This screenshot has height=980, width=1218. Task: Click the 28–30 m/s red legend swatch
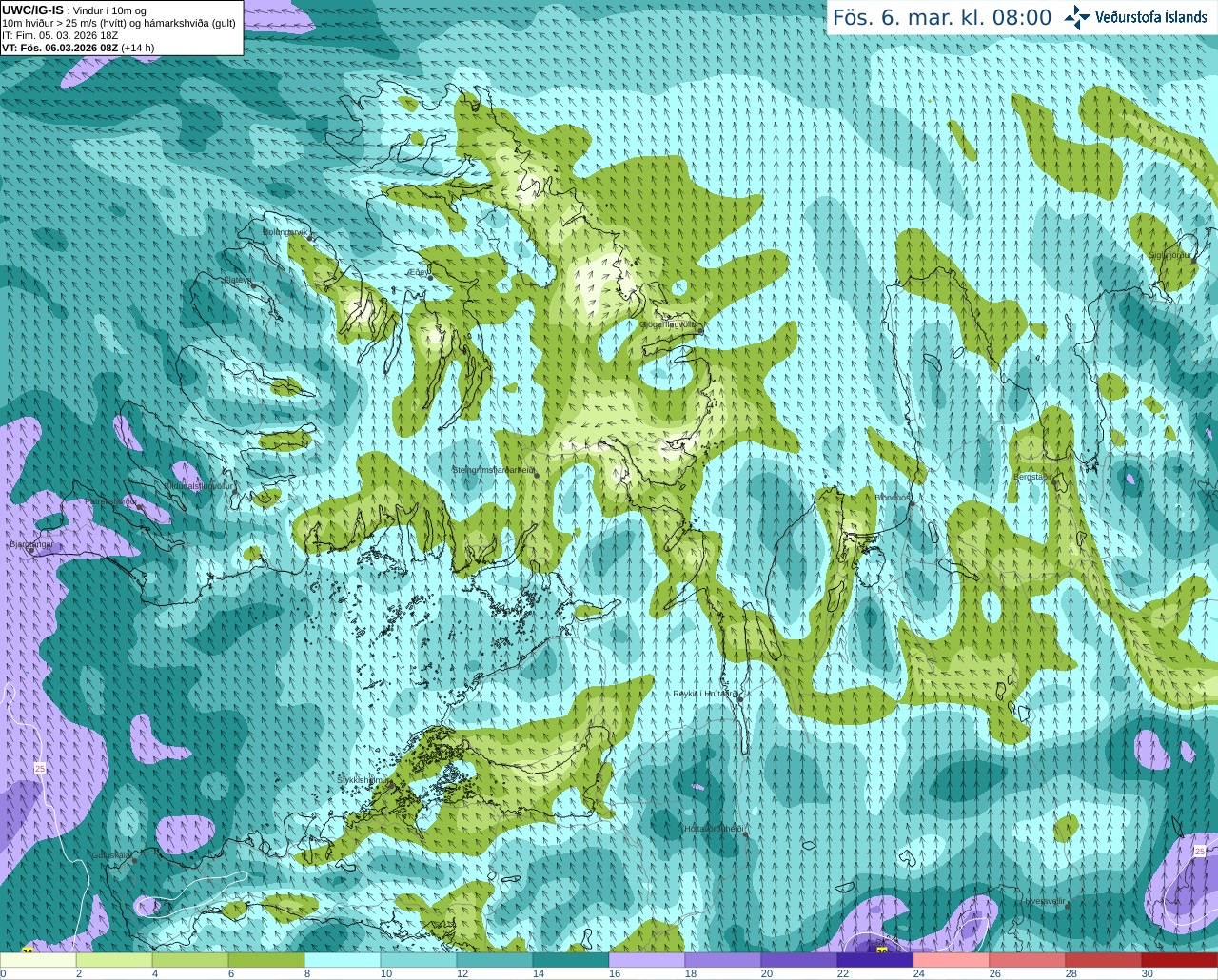[1104, 960]
